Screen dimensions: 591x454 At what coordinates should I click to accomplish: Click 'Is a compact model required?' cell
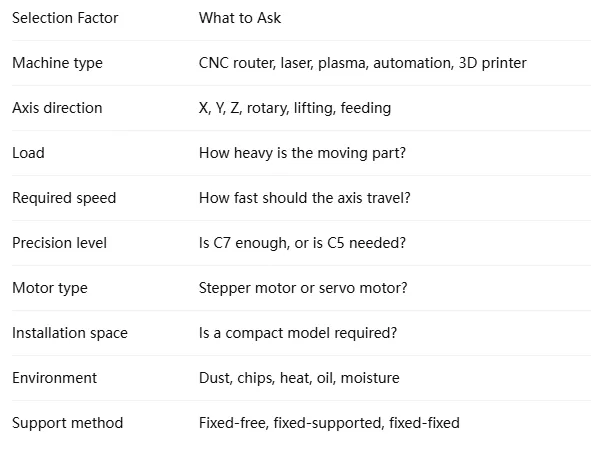click(298, 333)
